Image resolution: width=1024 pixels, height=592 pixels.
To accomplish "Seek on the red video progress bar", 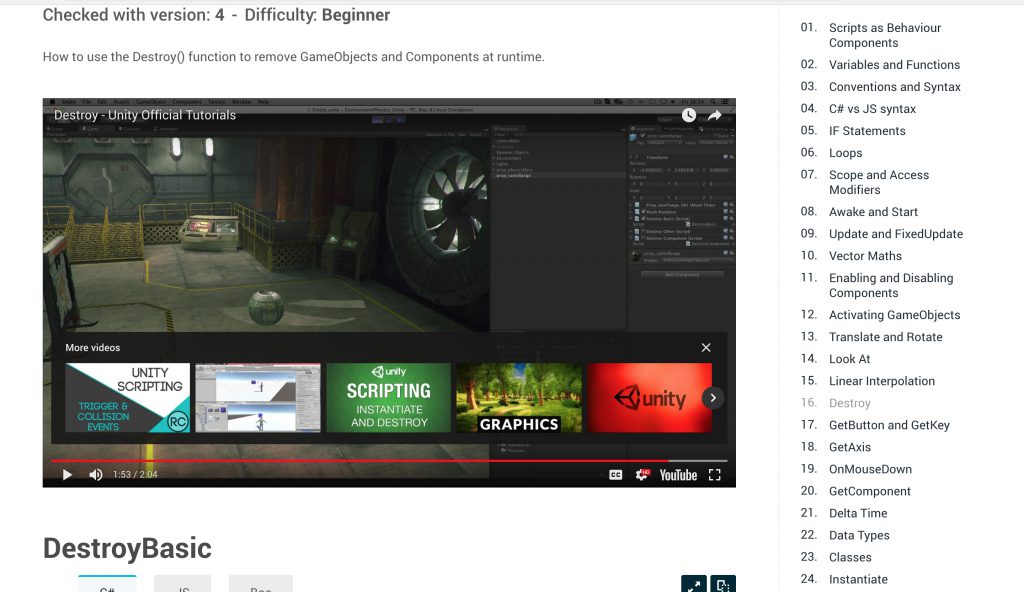I will click(389, 461).
